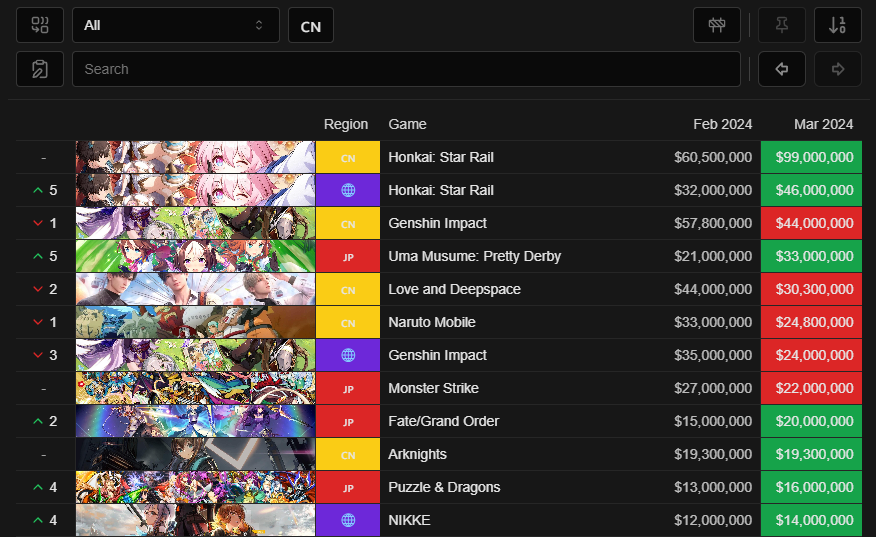876x537 pixels.
Task: Select the Fate/Grand Order game name
Action: (444, 421)
